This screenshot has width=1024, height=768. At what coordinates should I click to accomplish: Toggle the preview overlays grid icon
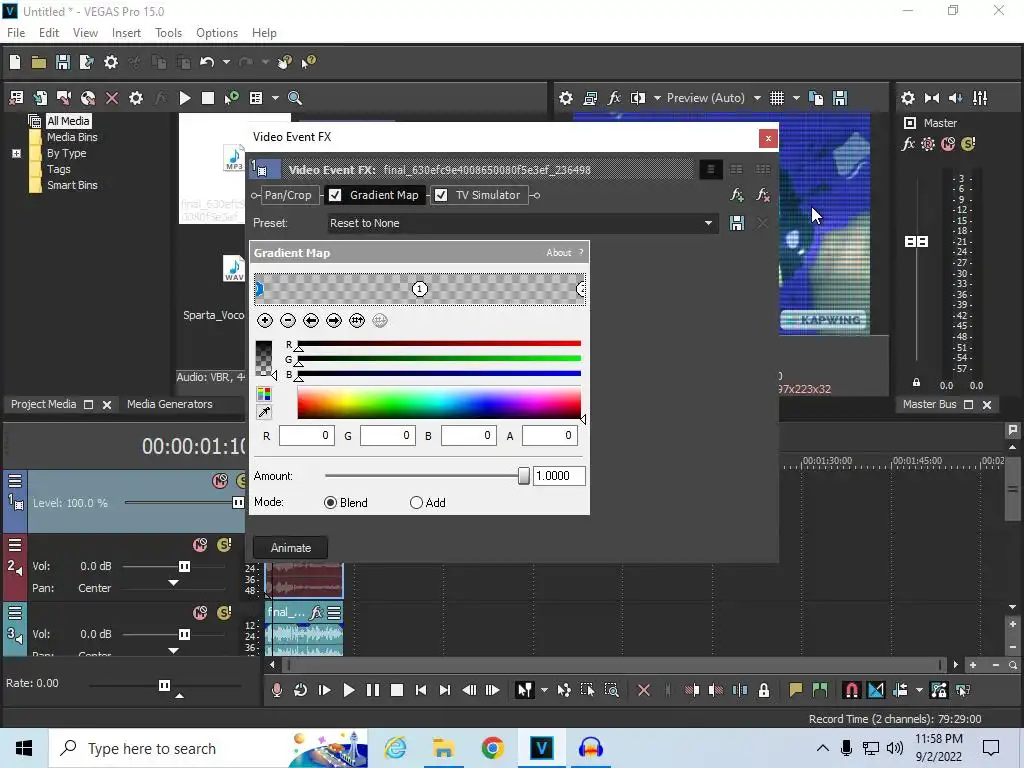pos(776,98)
